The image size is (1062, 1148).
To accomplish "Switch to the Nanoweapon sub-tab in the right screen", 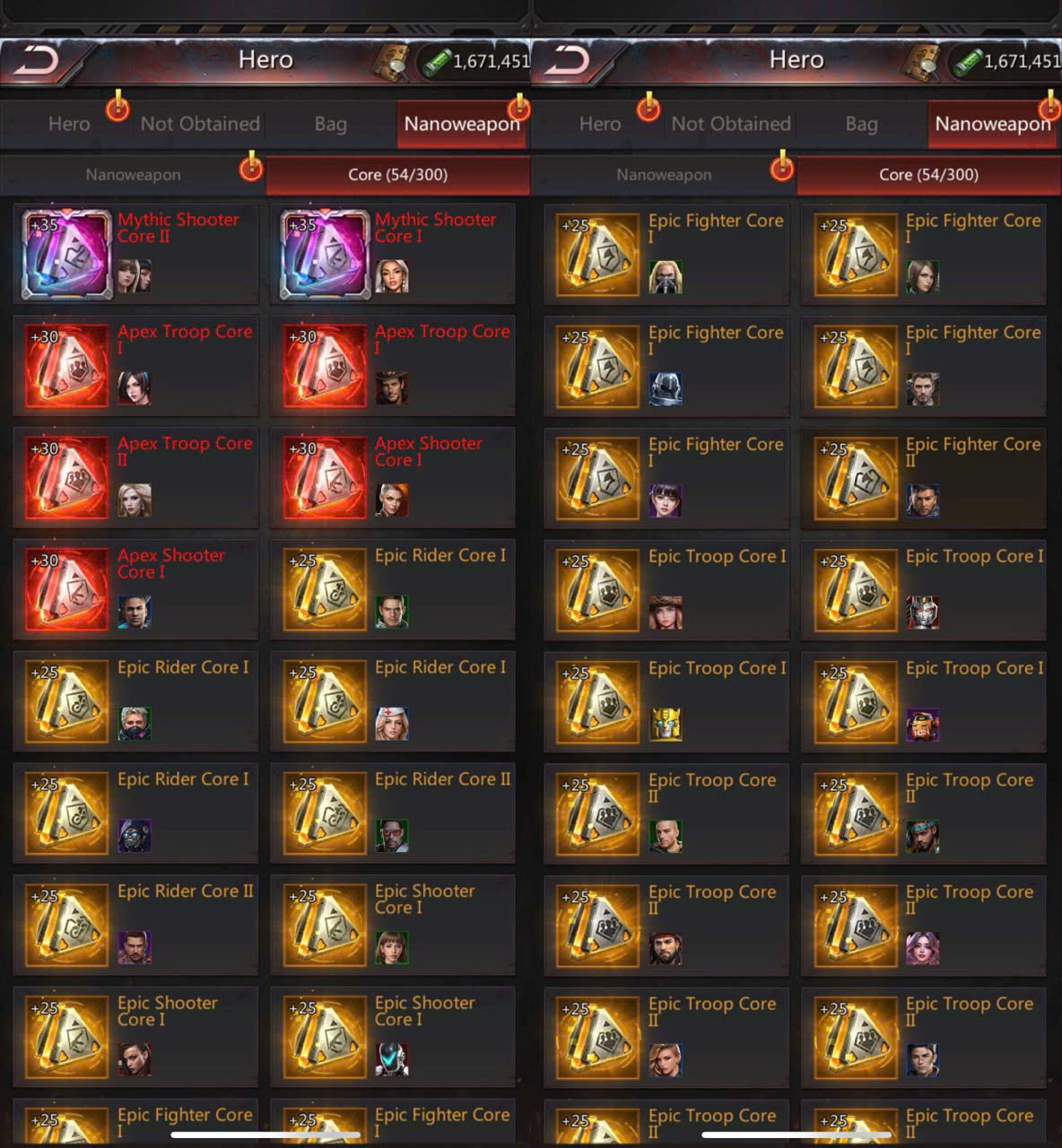I will pos(664,175).
